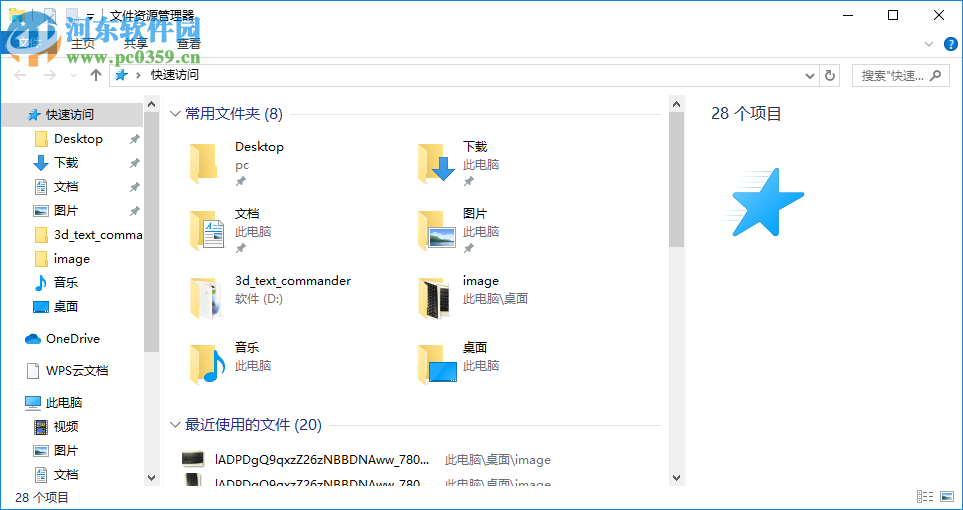Image resolution: width=963 pixels, height=510 pixels.
Task: Click 快速访问 text in address bar
Action: pos(175,75)
